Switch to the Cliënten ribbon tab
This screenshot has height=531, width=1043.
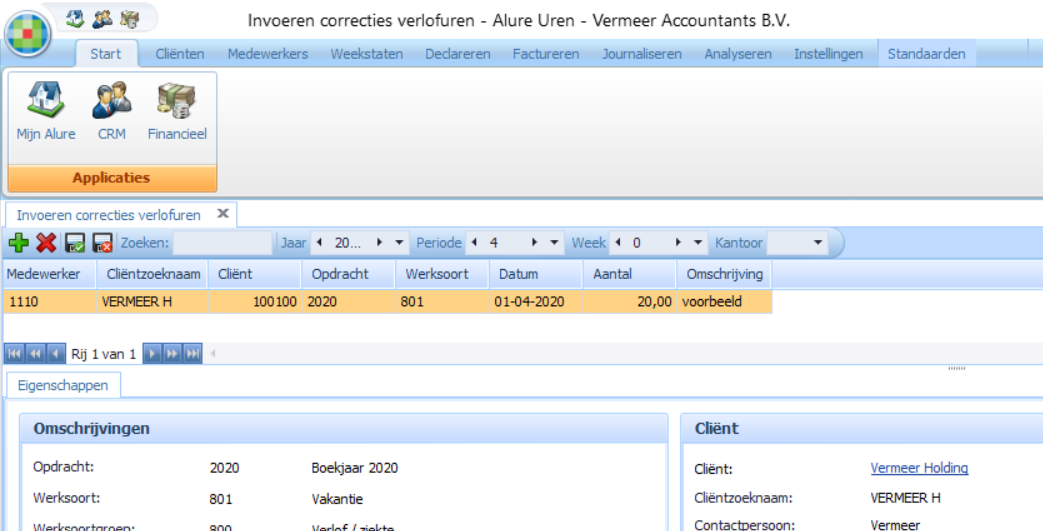click(x=180, y=54)
